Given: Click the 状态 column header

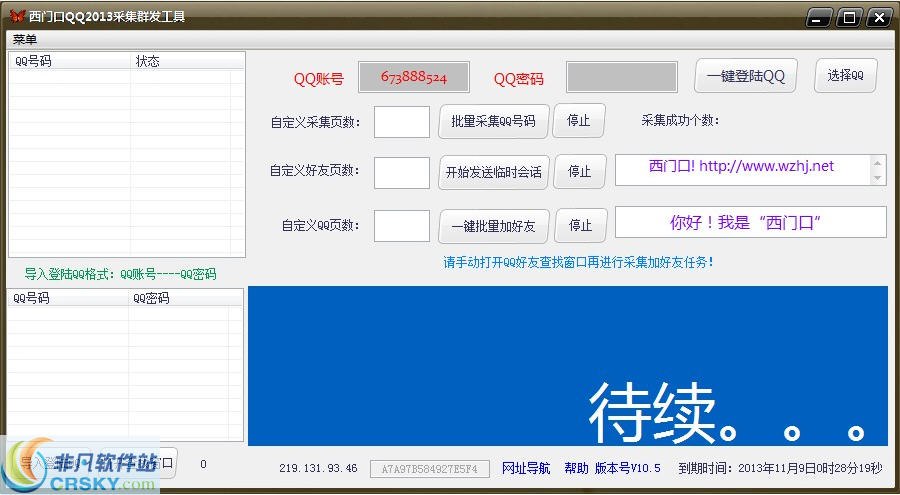Looking at the screenshot, I should (187, 61).
